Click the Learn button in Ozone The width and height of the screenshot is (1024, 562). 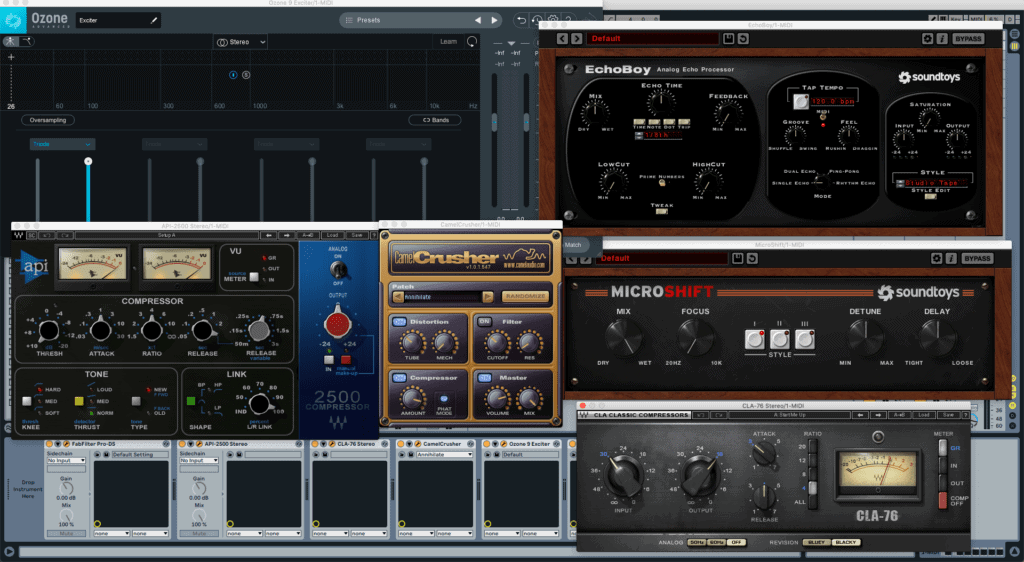(x=448, y=42)
